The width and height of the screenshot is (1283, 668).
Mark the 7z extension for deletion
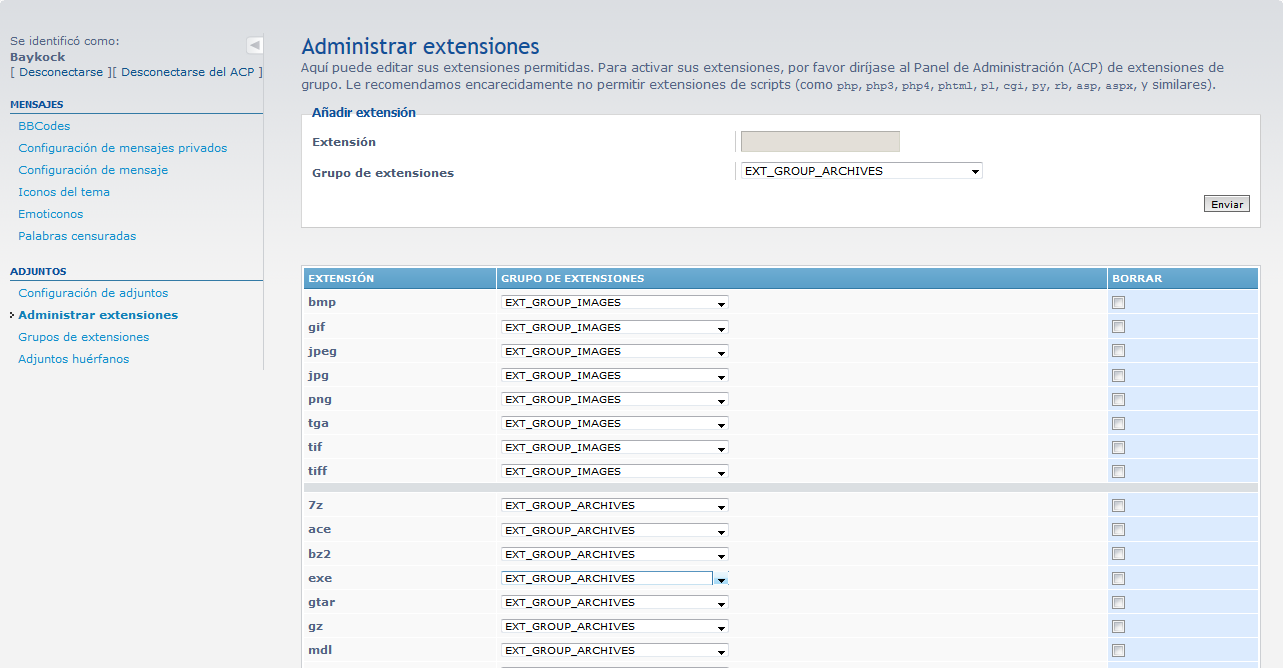pos(1118,506)
